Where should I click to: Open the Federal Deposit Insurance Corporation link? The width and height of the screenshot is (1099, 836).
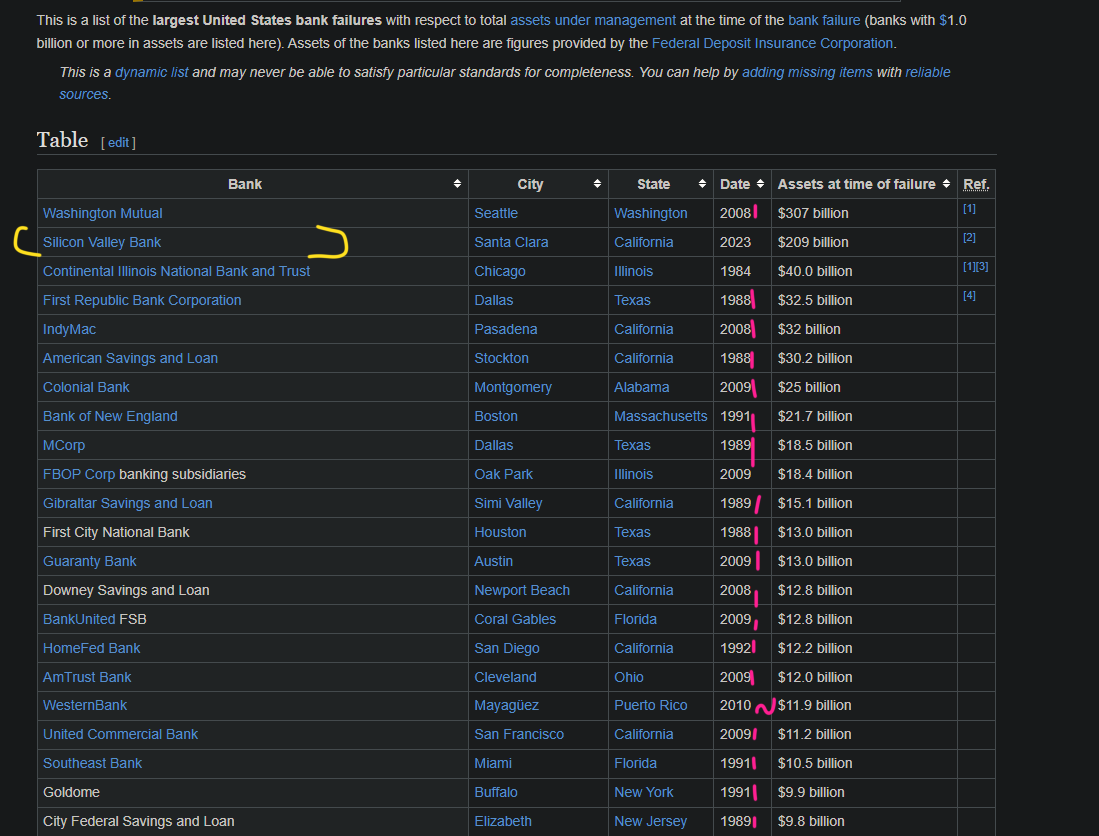coord(772,43)
